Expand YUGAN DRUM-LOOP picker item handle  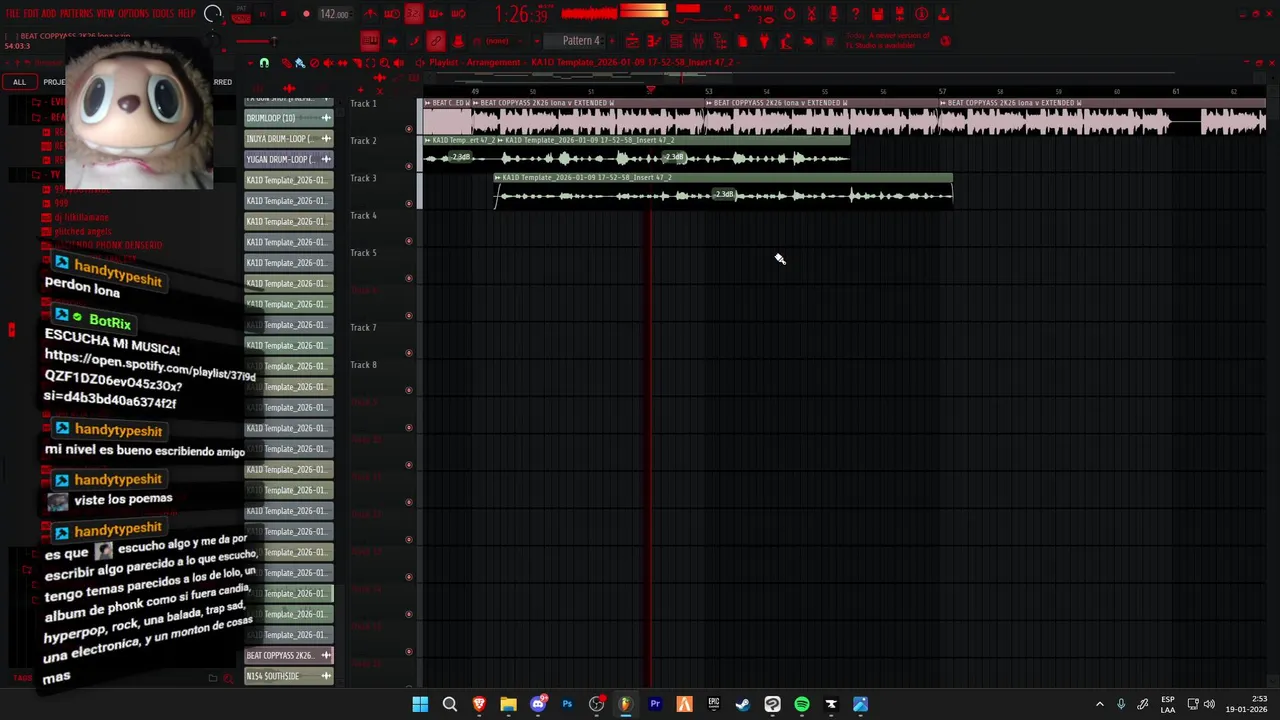tap(326, 159)
